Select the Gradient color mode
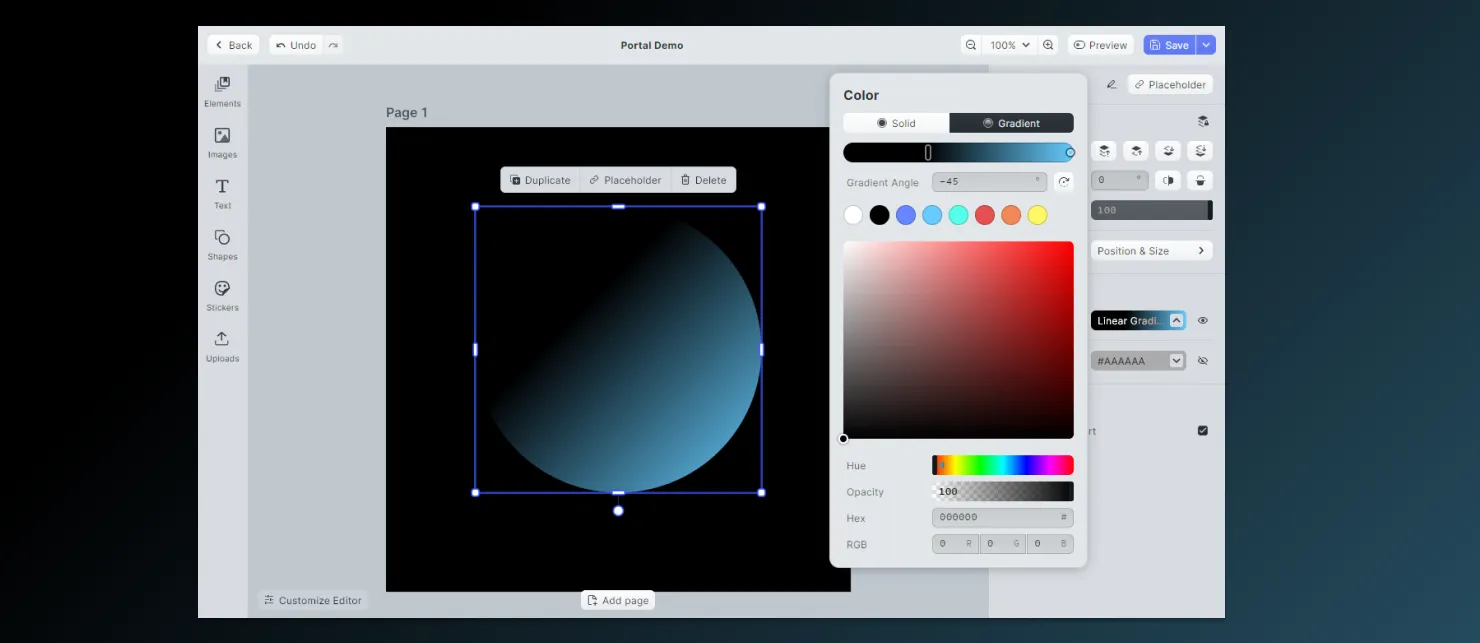 click(x=1011, y=123)
